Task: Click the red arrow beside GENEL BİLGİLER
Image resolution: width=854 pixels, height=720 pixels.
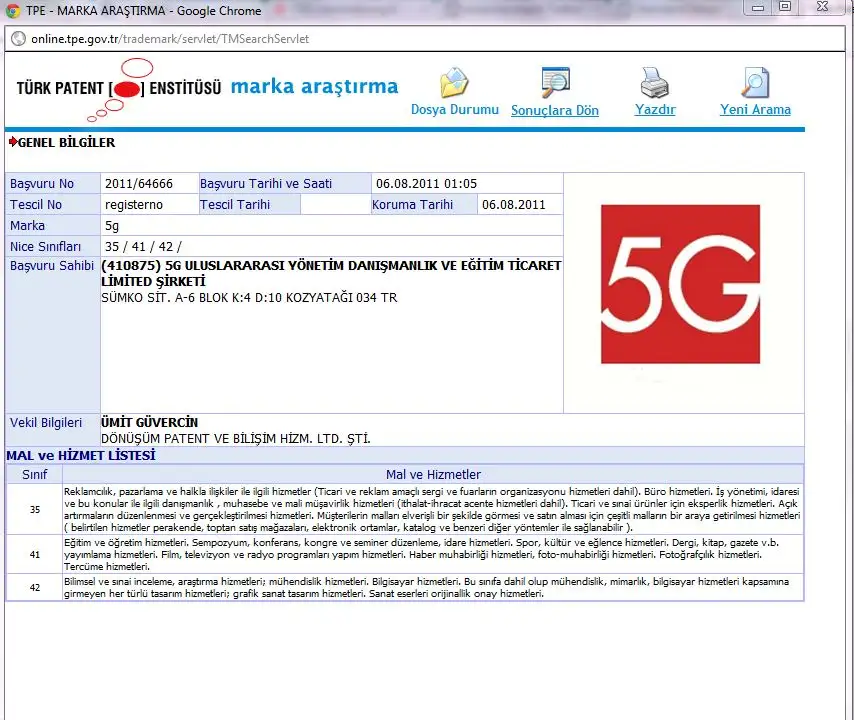Action: coord(12,142)
